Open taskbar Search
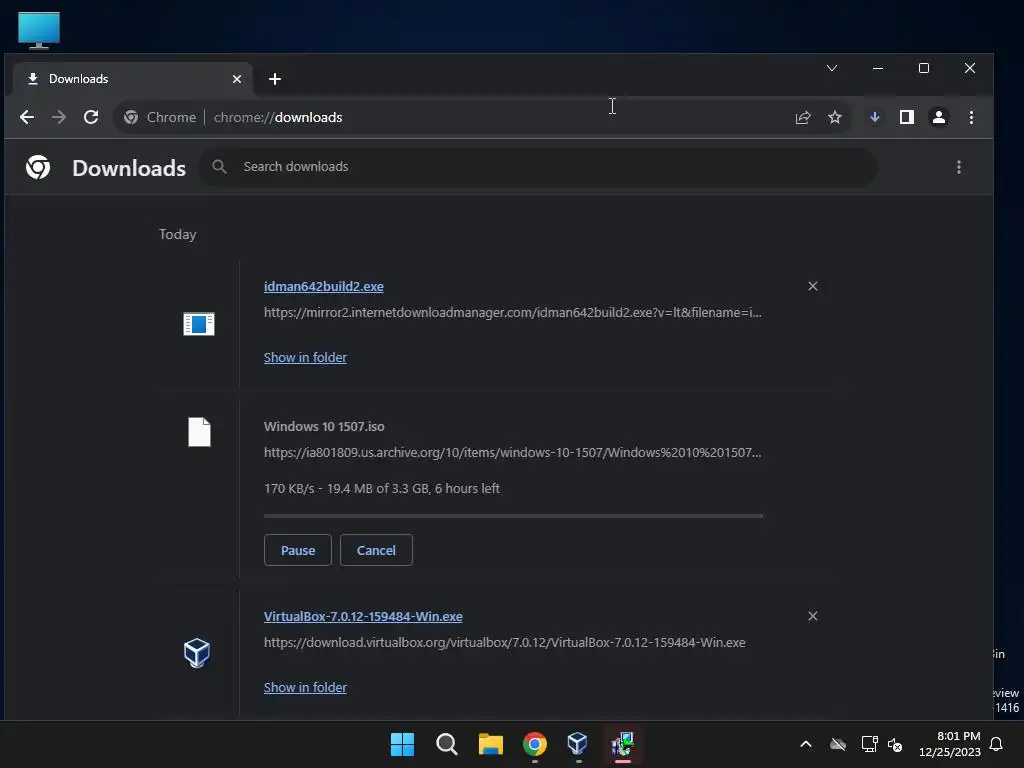The image size is (1024, 768). point(447,744)
